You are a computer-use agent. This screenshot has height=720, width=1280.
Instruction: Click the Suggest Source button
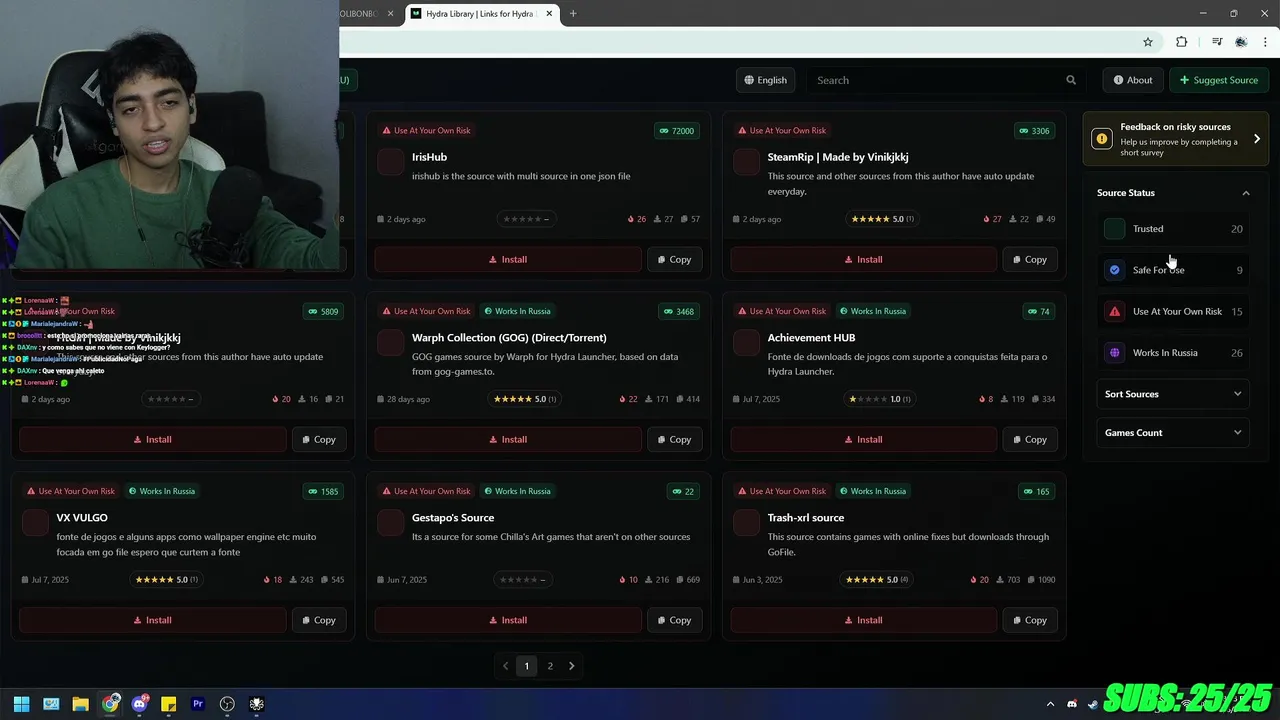pos(1219,80)
